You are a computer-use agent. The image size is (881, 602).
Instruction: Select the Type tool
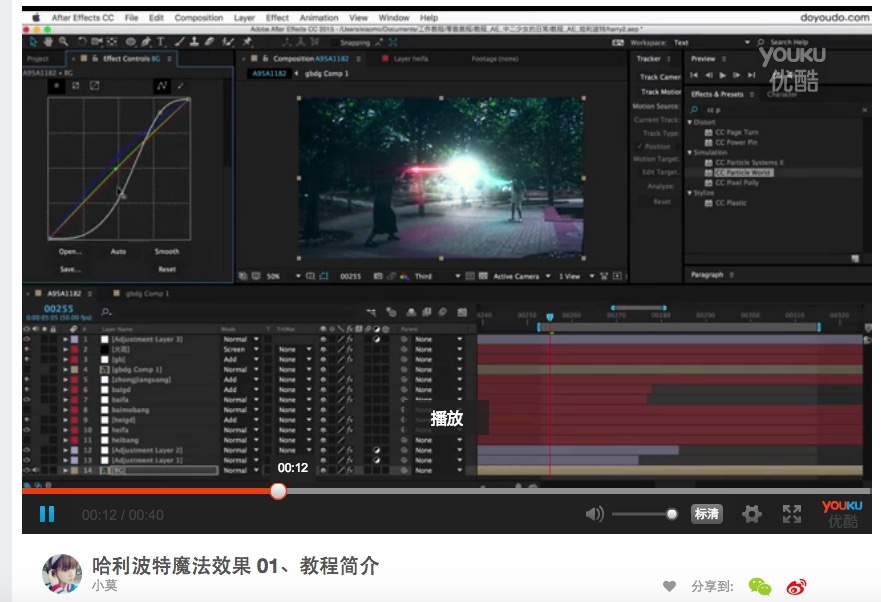point(161,42)
